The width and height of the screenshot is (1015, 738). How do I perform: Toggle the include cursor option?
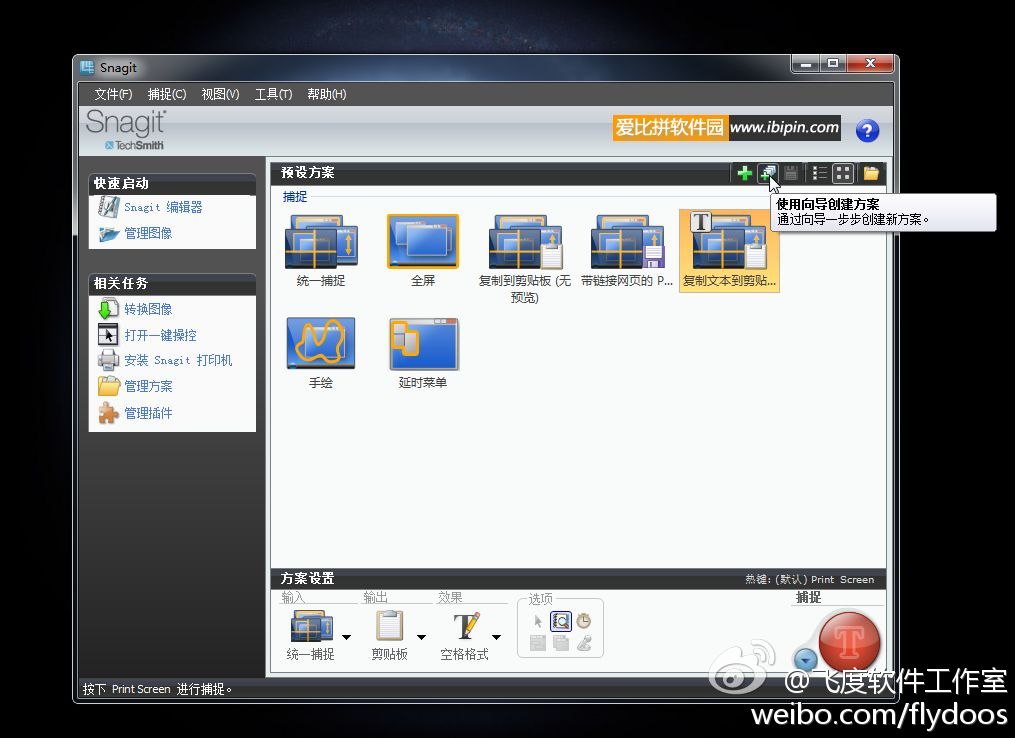537,621
